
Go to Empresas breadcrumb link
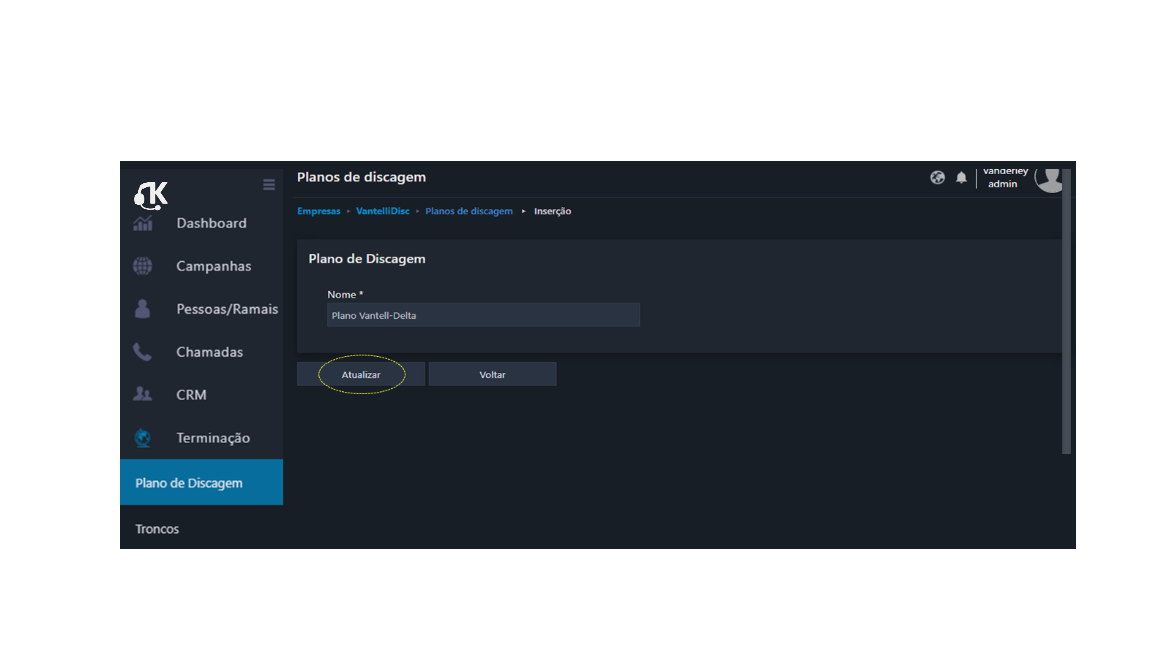pyautogui.click(x=319, y=211)
